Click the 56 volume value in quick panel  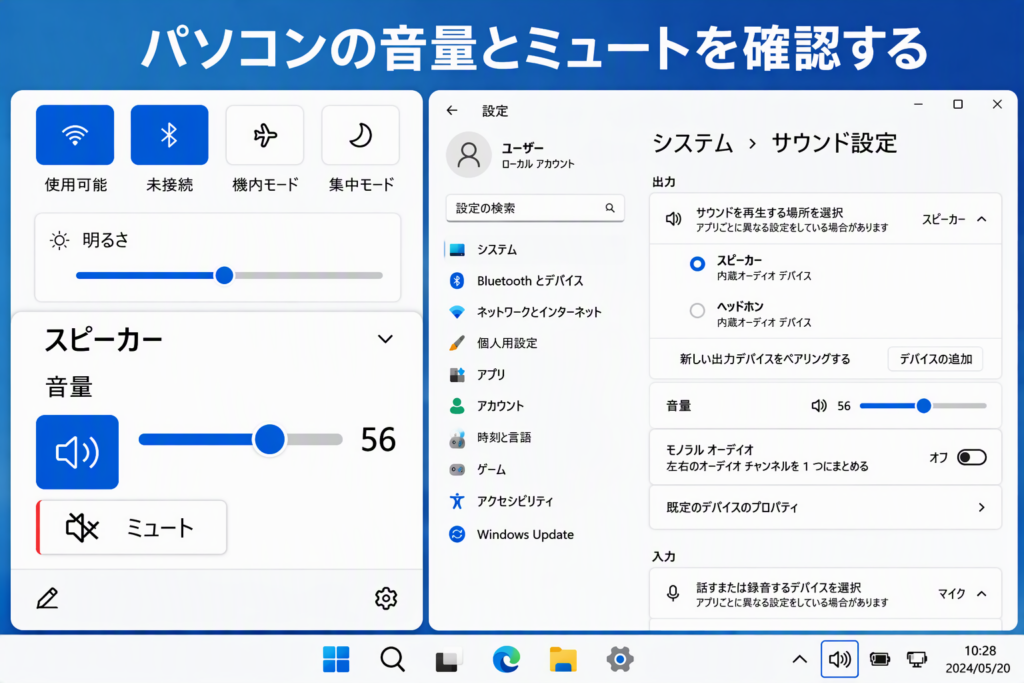(378, 439)
